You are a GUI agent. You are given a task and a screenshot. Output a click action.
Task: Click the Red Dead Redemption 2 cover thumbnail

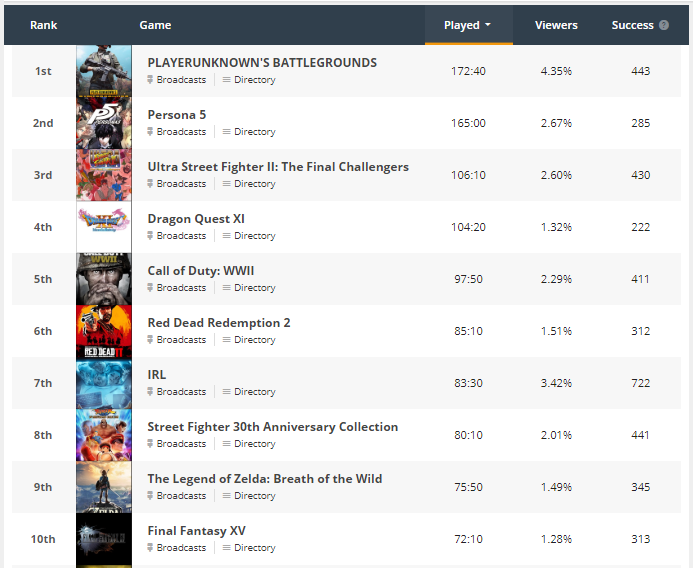pyautogui.click(x=104, y=332)
